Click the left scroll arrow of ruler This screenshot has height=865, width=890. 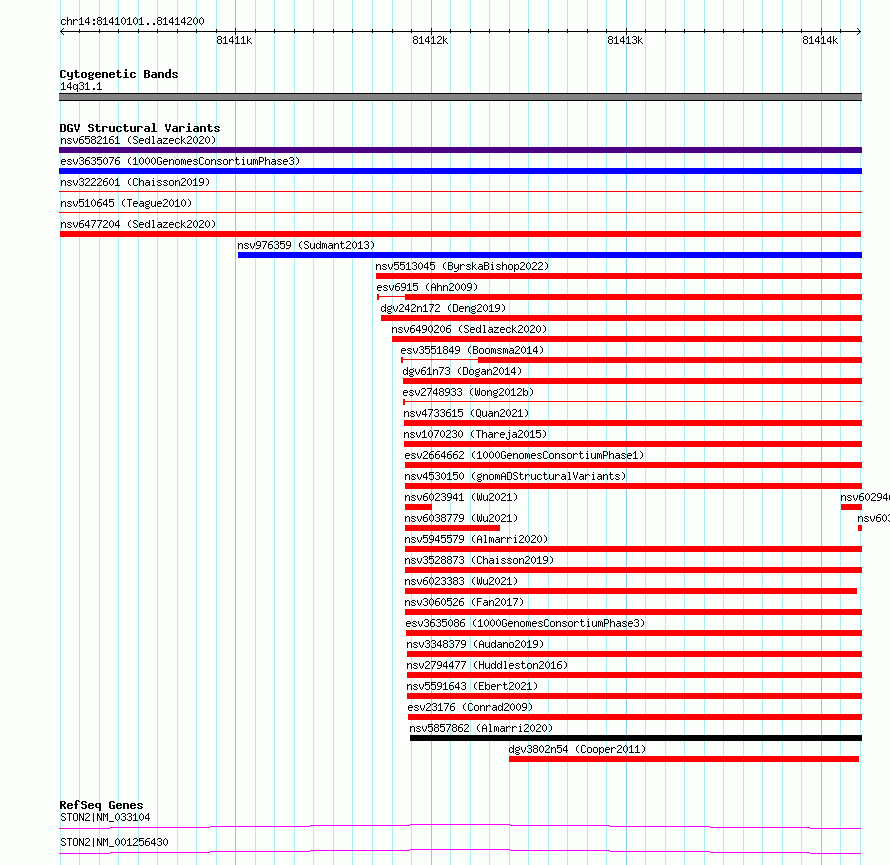(x=62, y=31)
